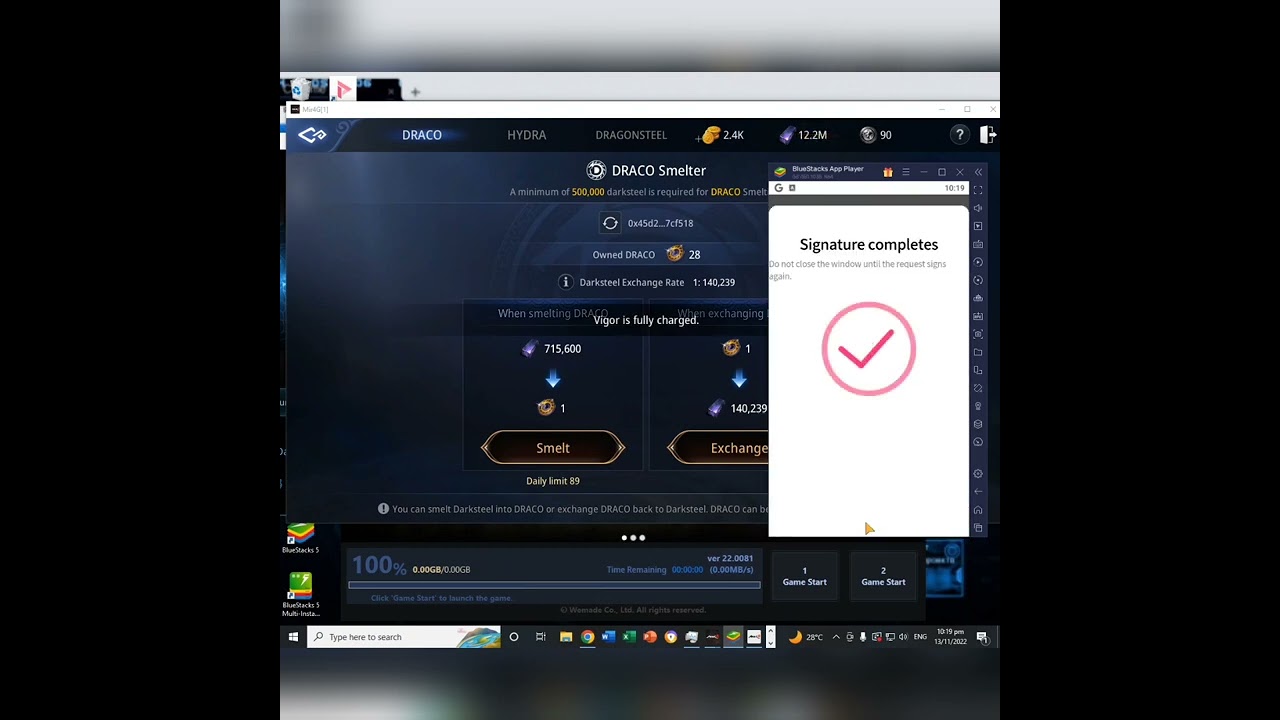This screenshot has width=1280, height=720.
Task: Click the Darksteel Exchange Rate info icon
Action: point(565,282)
